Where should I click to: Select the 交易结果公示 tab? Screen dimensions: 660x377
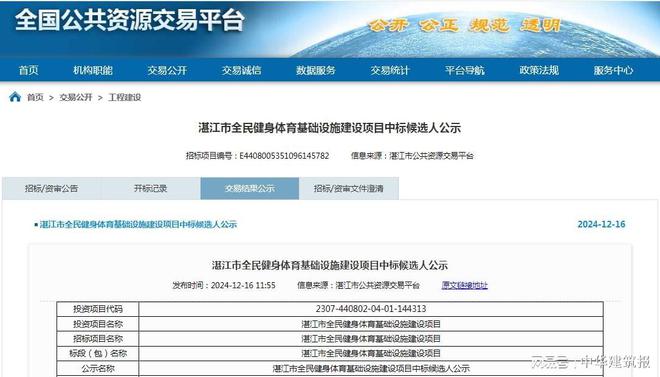[250, 188]
